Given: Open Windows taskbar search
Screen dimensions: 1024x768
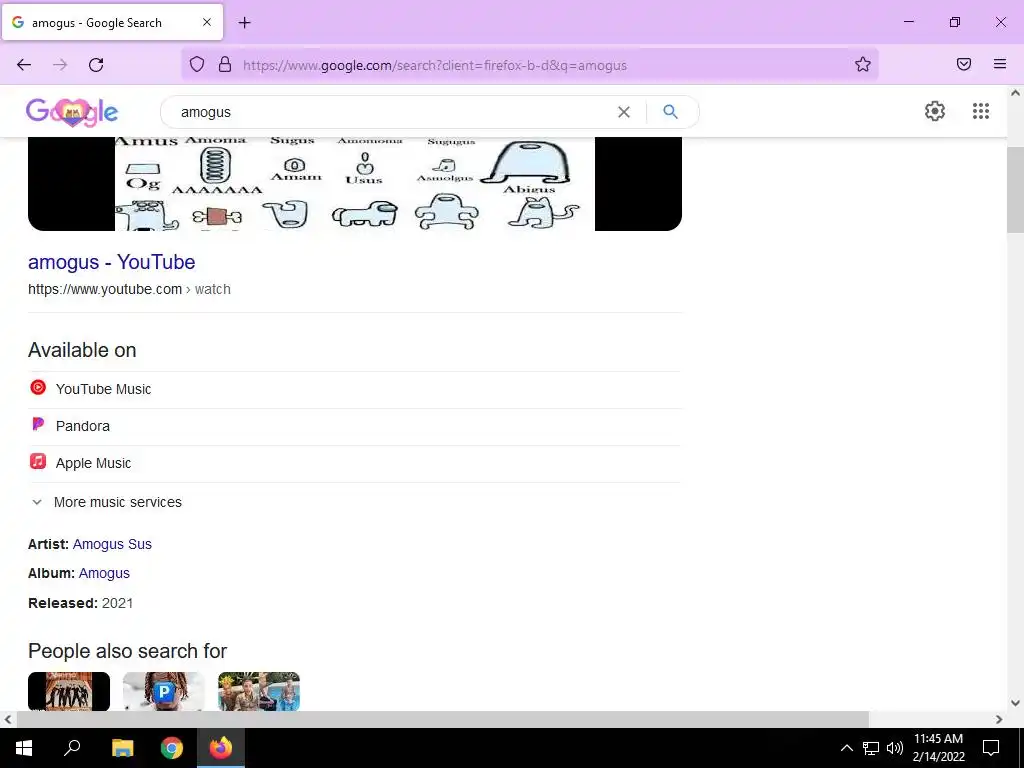Looking at the screenshot, I should [72, 748].
